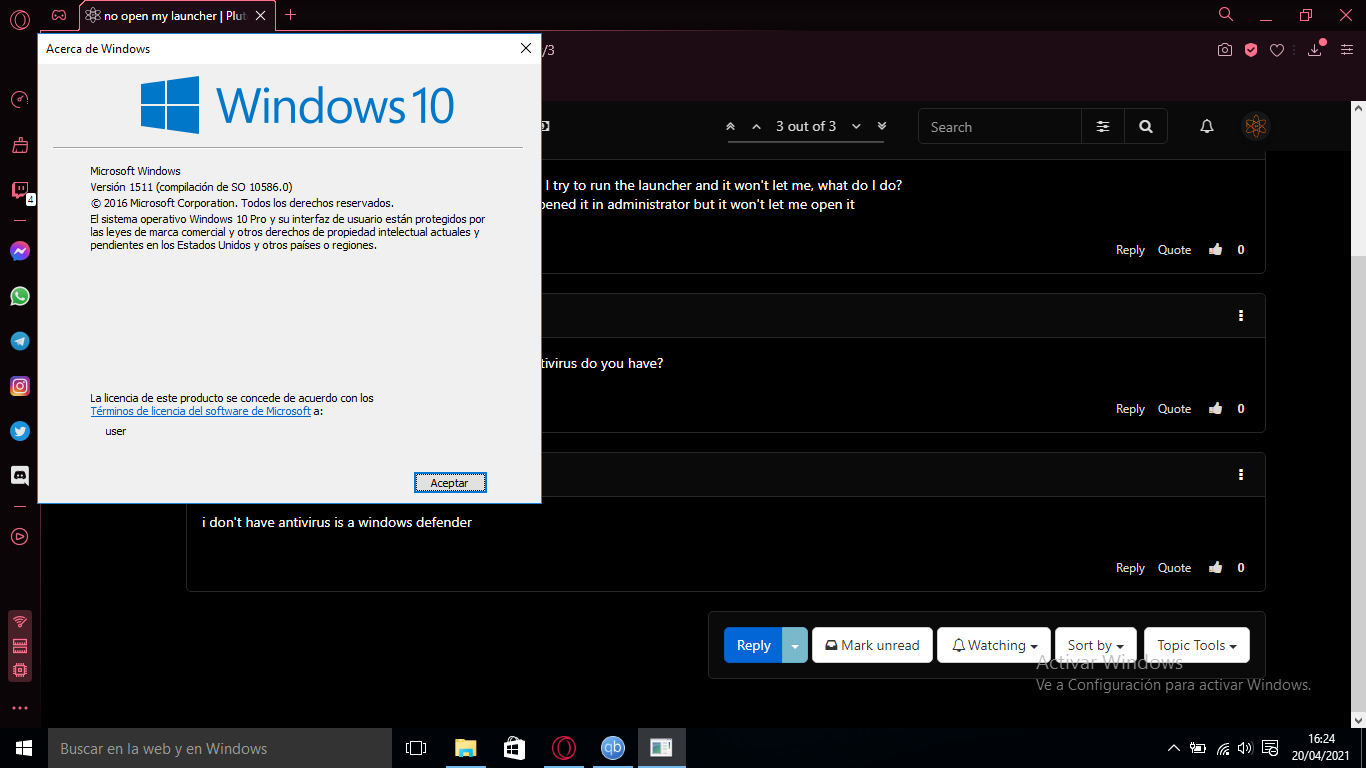Open Twitter in Opera sidebar

point(19,431)
